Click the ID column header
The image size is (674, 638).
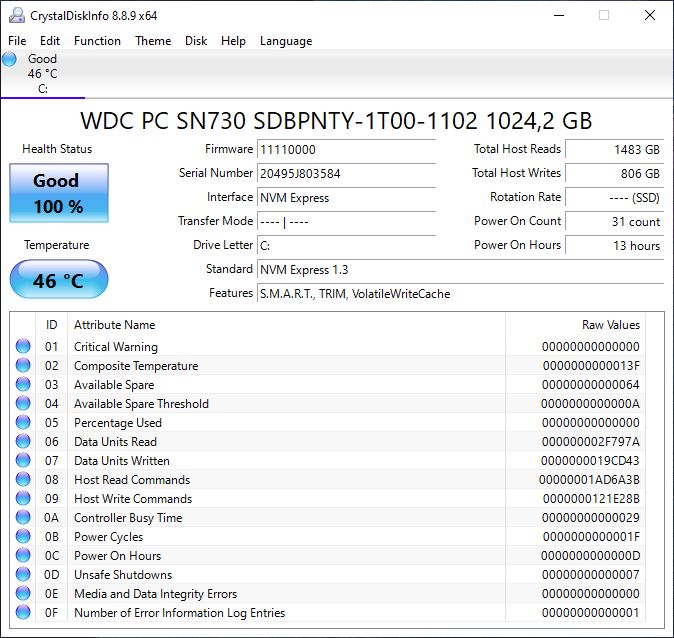click(x=51, y=325)
